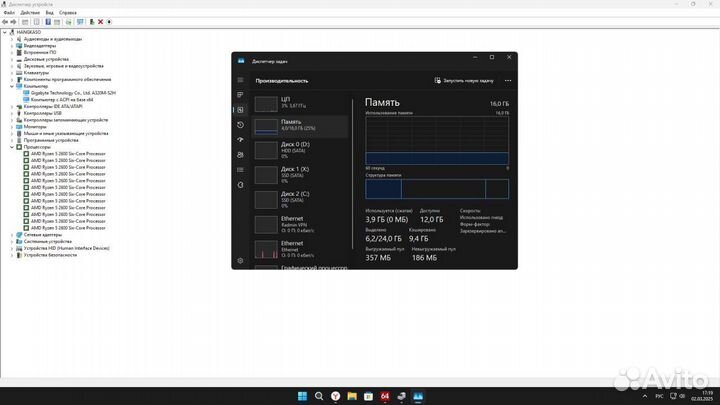Expand the Мониторы node
Image resolution: width=720 pixels, height=405 pixels.
point(12,127)
